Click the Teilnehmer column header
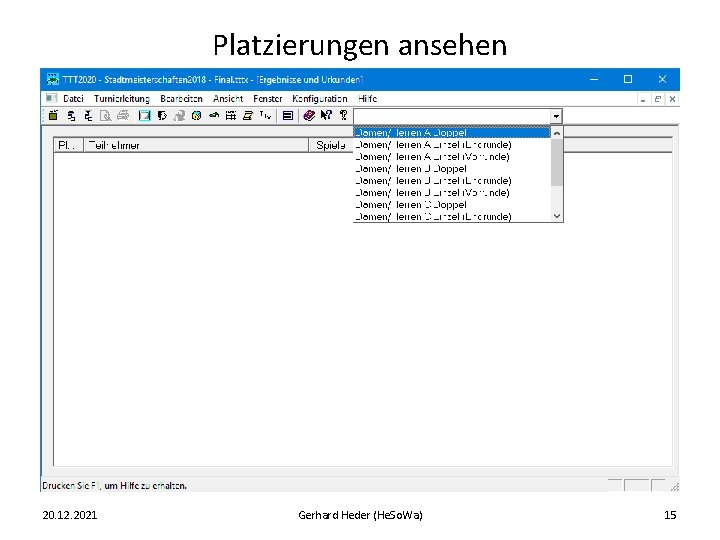The image size is (720, 540). pyautogui.click(x=196, y=145)
